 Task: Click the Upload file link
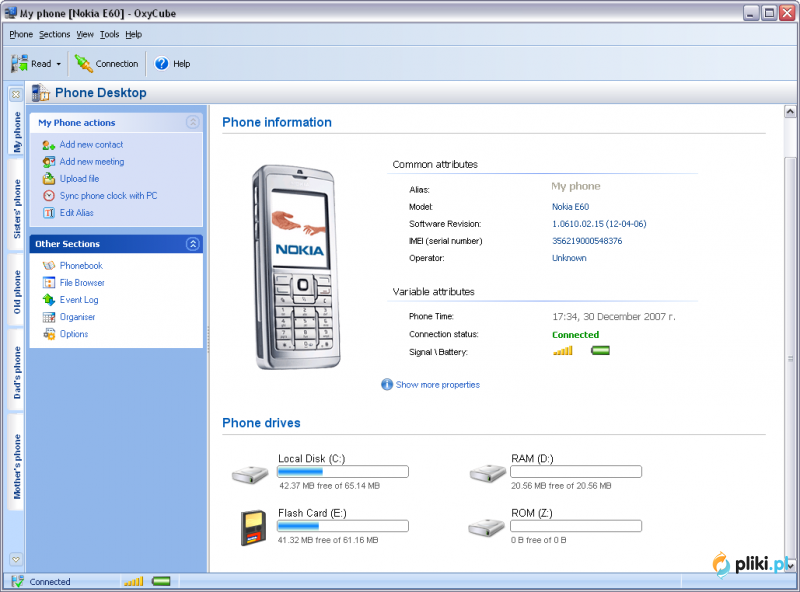79,179
